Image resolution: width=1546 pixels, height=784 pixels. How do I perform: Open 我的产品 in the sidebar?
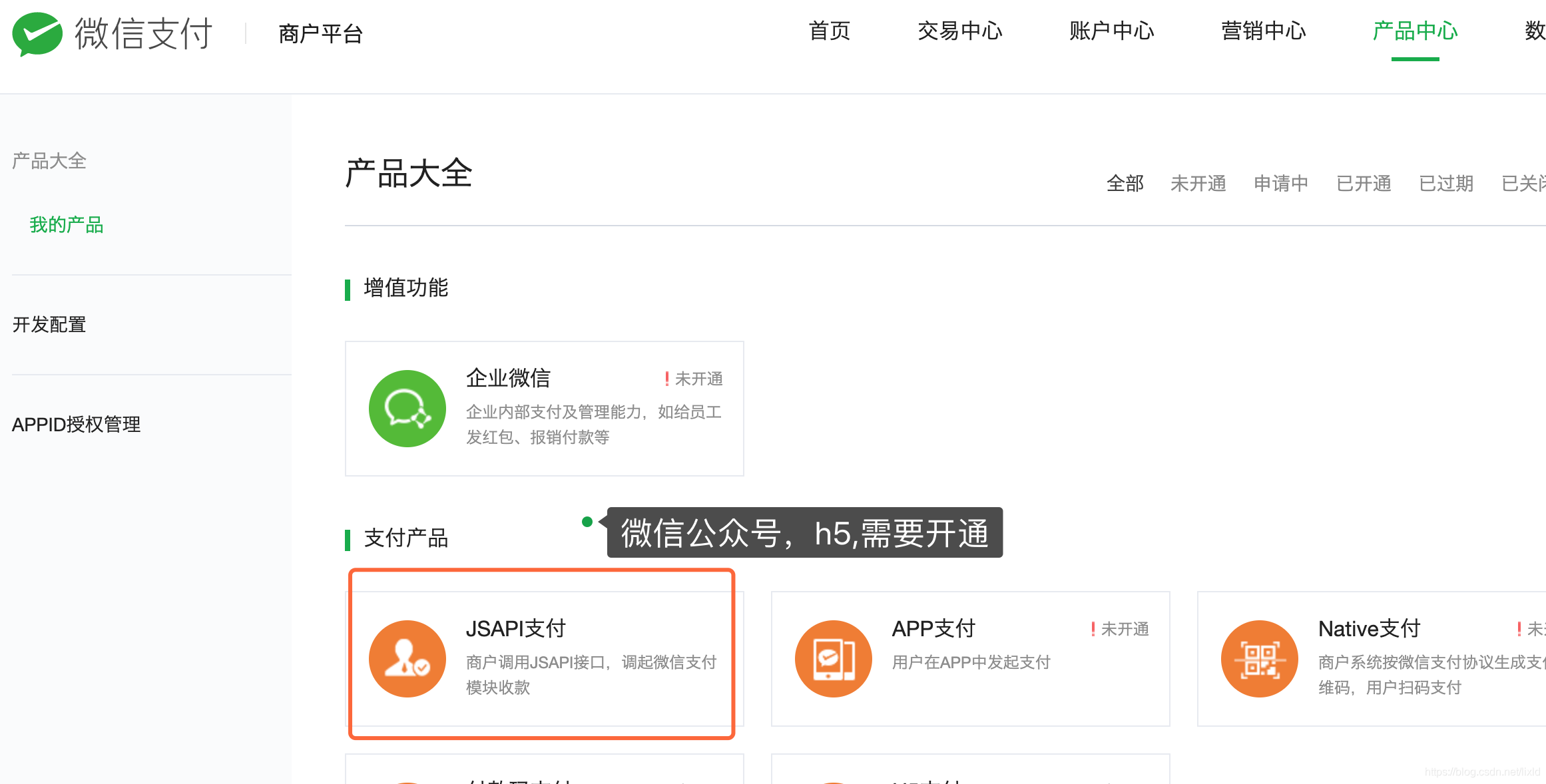[66, 225]
